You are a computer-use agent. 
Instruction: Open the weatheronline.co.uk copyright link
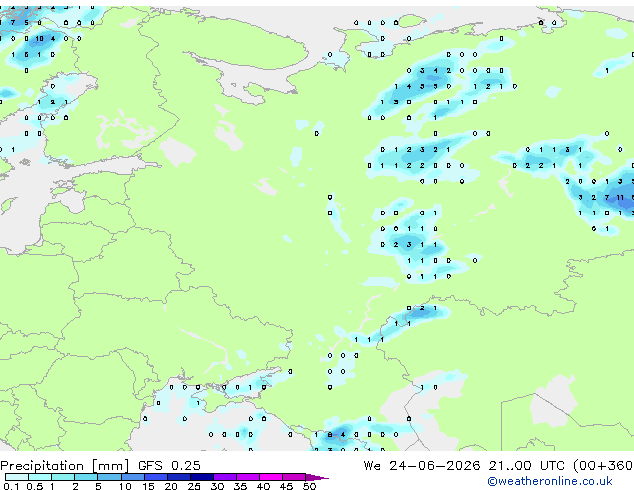pyautogui.click(x=550, y=481)
